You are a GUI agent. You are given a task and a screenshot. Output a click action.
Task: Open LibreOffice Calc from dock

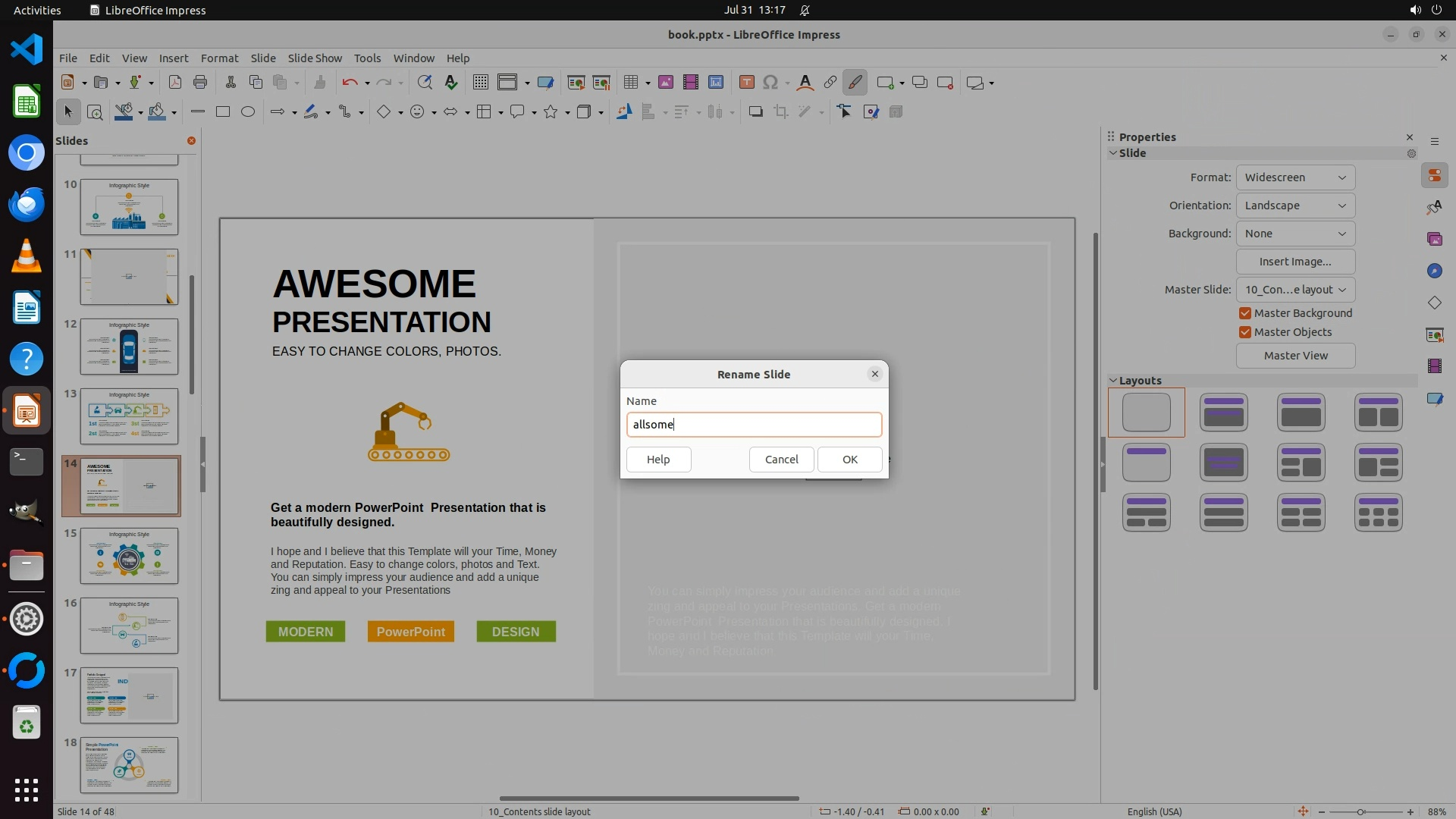point(27,102)
